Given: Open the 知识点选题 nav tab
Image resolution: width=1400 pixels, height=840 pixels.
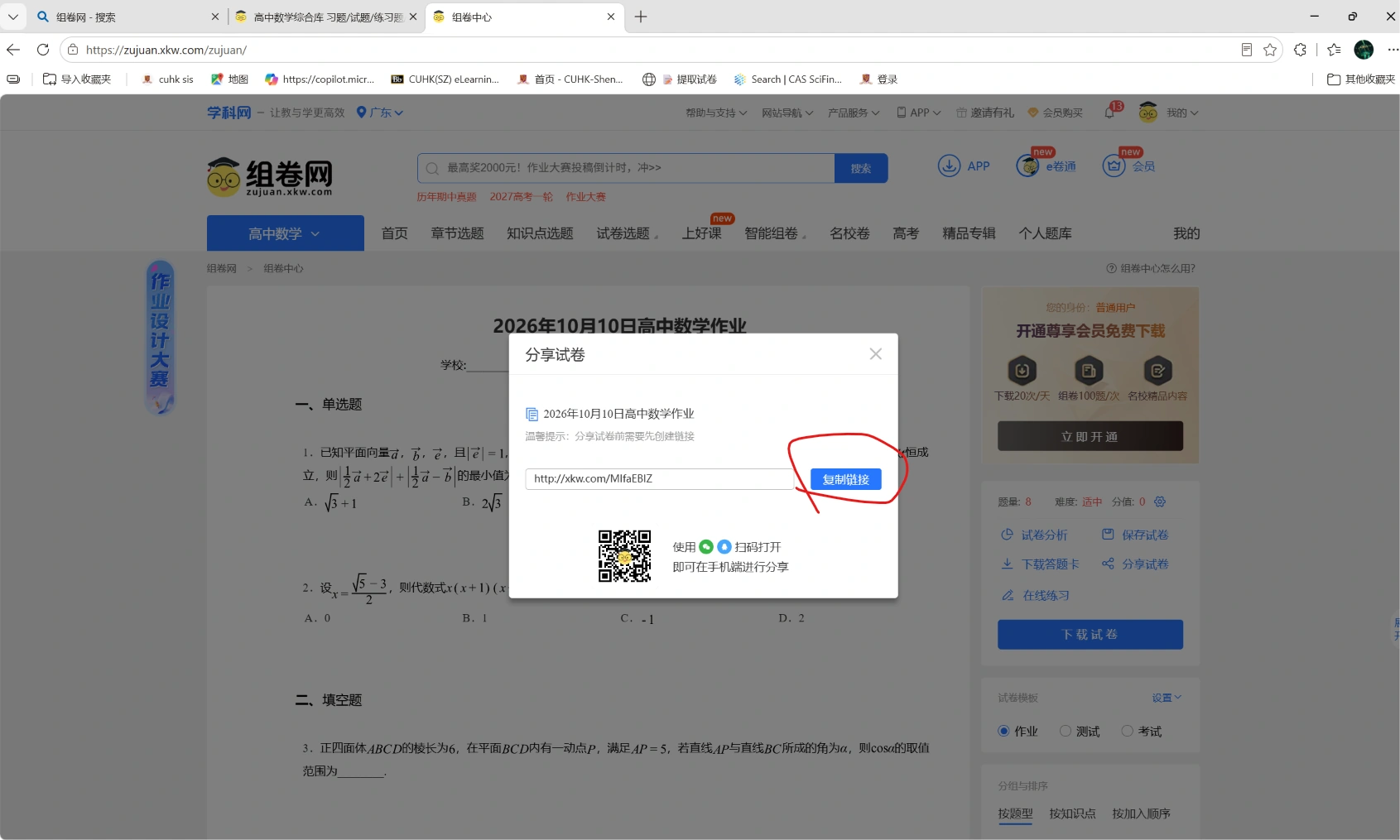Looking at the screenshot, I should coord(540,233).
